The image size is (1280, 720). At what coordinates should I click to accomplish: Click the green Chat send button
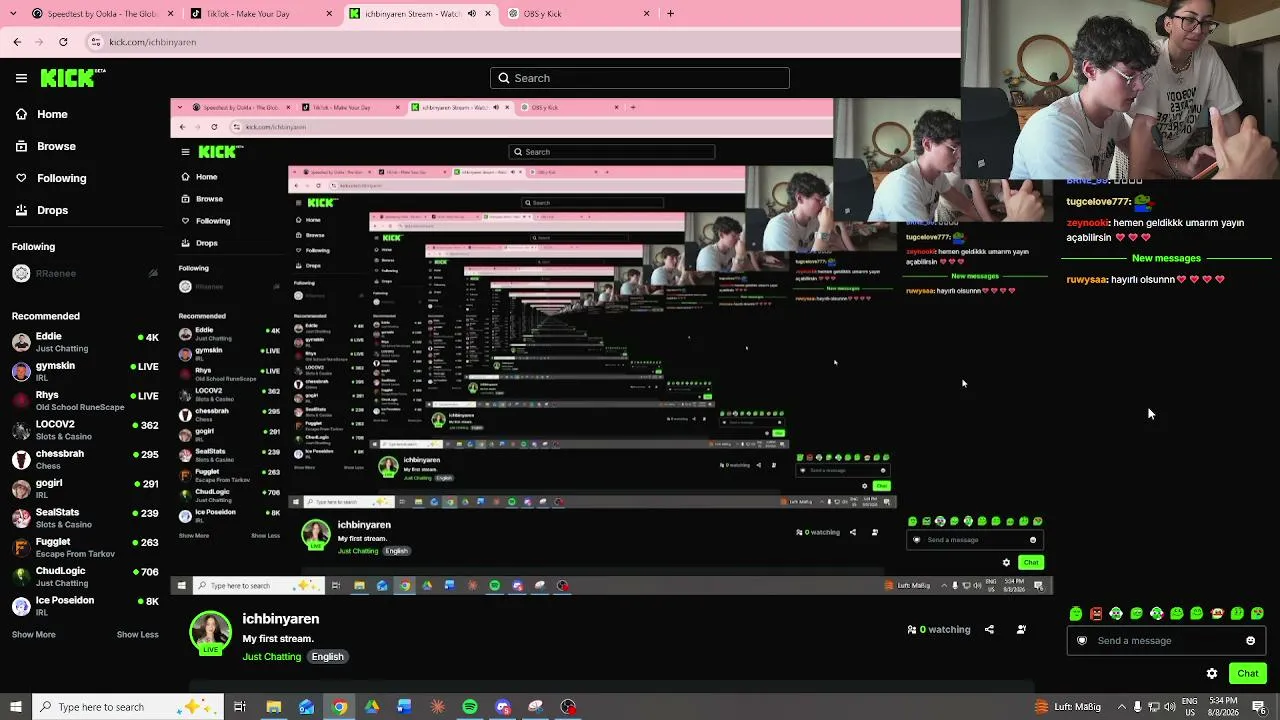click(x=1247, y=674)
